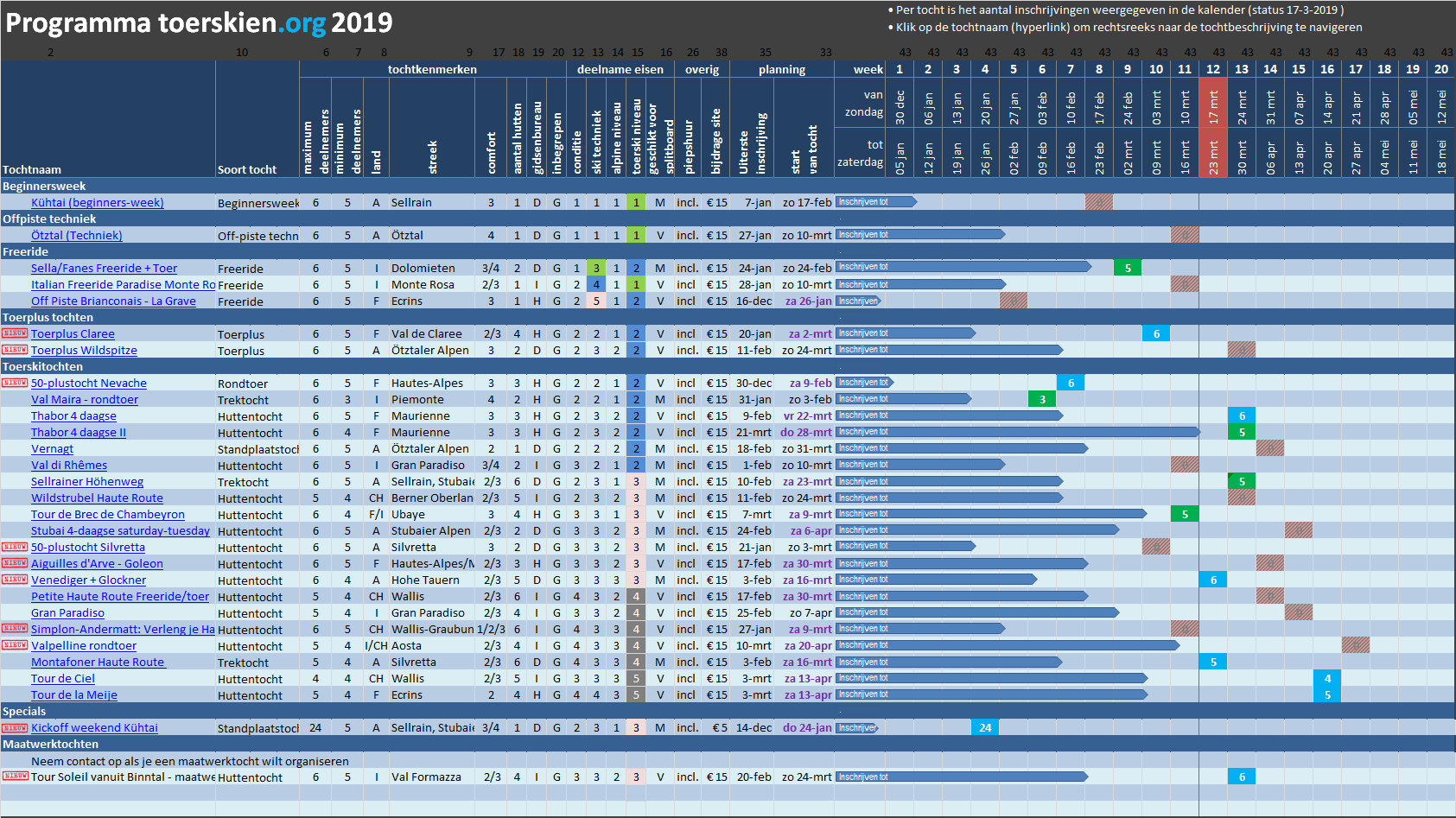Open the Kühtai (beginners-week) tour link
The height and width of the screenshot is (818, 1456).
pyautogui.click(x=98, y=203)
